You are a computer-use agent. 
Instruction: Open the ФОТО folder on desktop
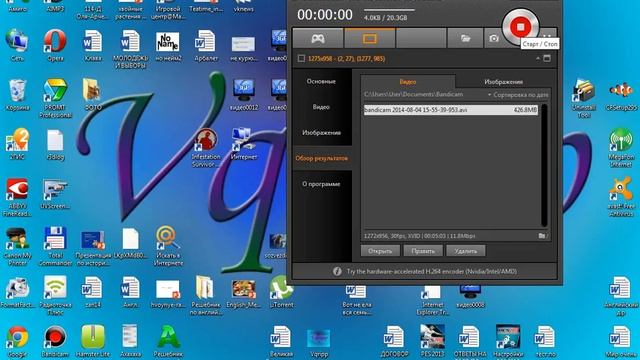93,95
